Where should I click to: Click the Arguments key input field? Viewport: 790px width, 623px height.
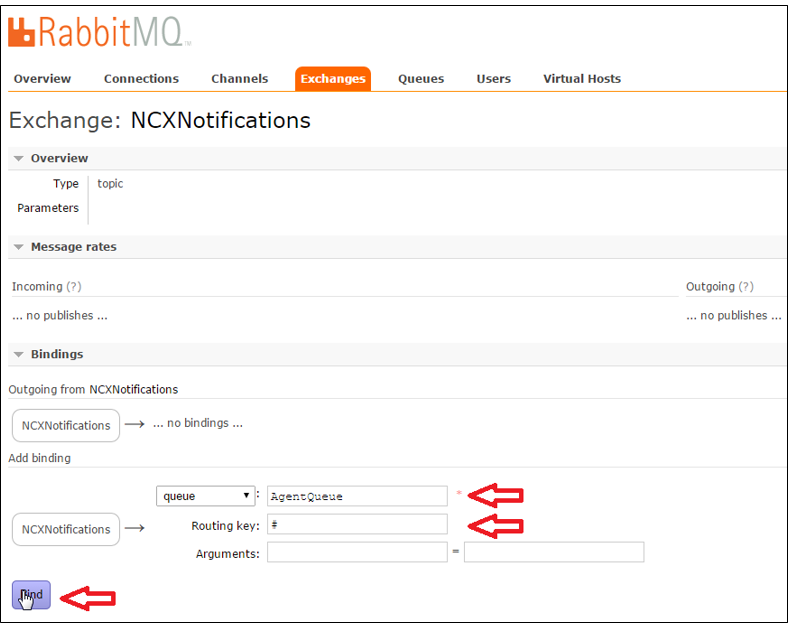pos(357,552)
